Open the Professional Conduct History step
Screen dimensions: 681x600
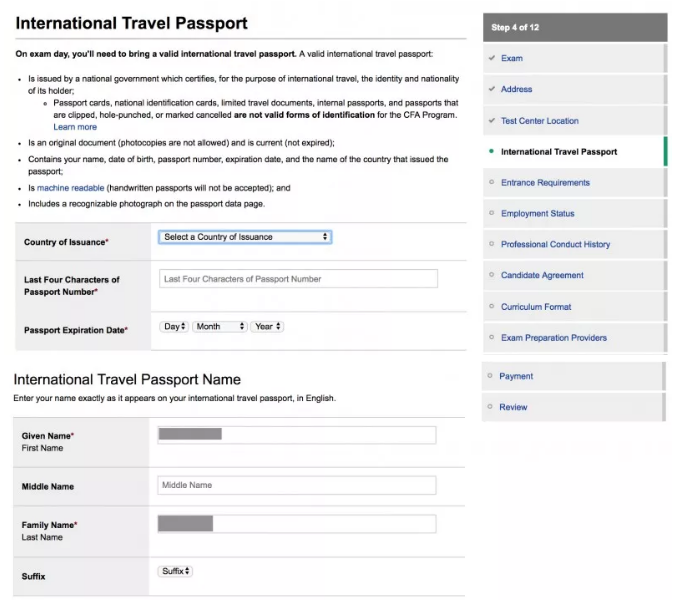point(555,245)
